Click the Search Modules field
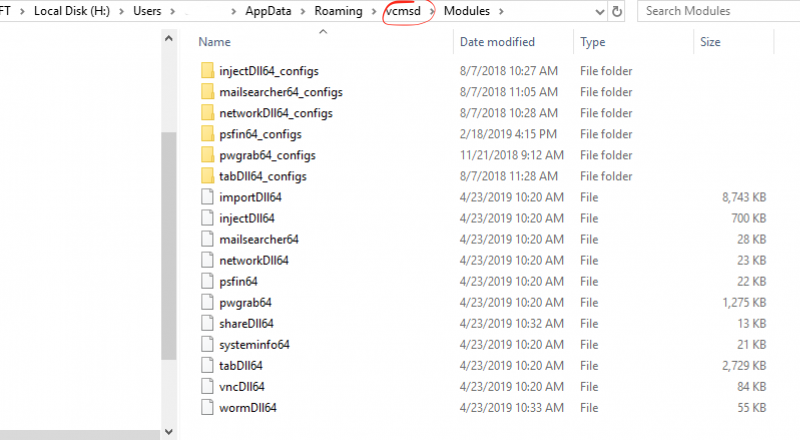This screenshot has width=800, height=440. point(719,11)
